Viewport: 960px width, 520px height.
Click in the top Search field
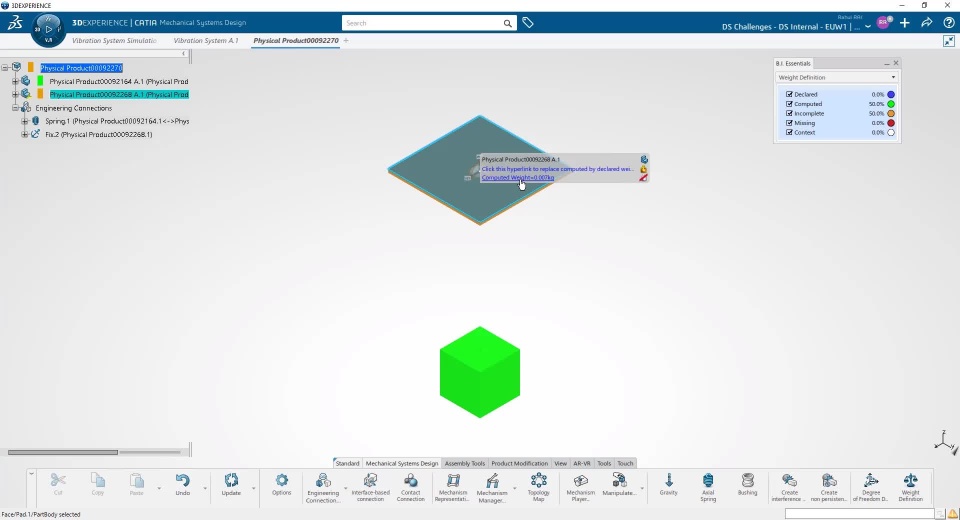(x=422, y=23)
